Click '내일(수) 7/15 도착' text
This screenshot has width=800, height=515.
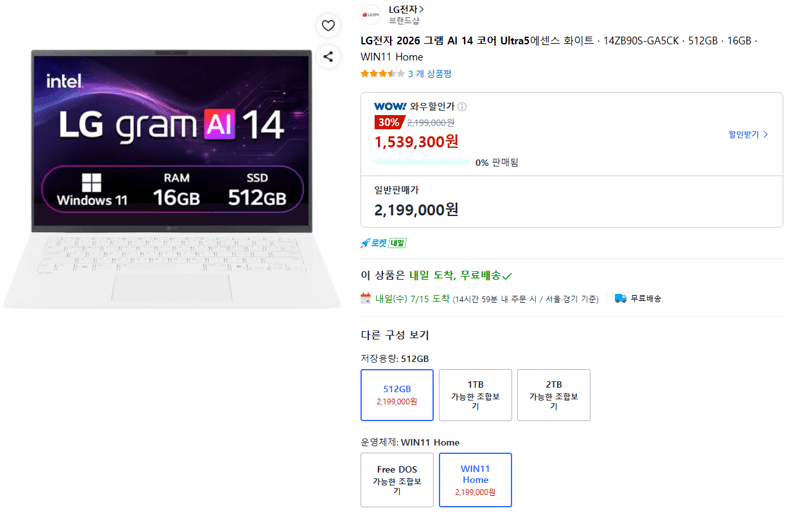(x=412, y=299)
